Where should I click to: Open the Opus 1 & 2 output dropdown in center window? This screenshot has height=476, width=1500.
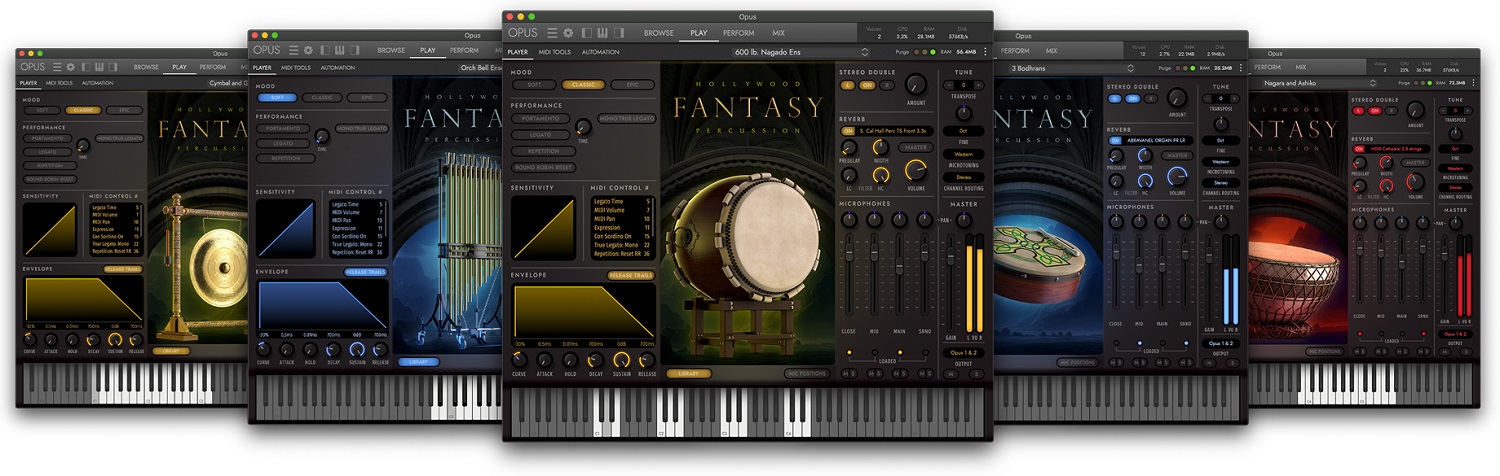[x=964, y=353]
